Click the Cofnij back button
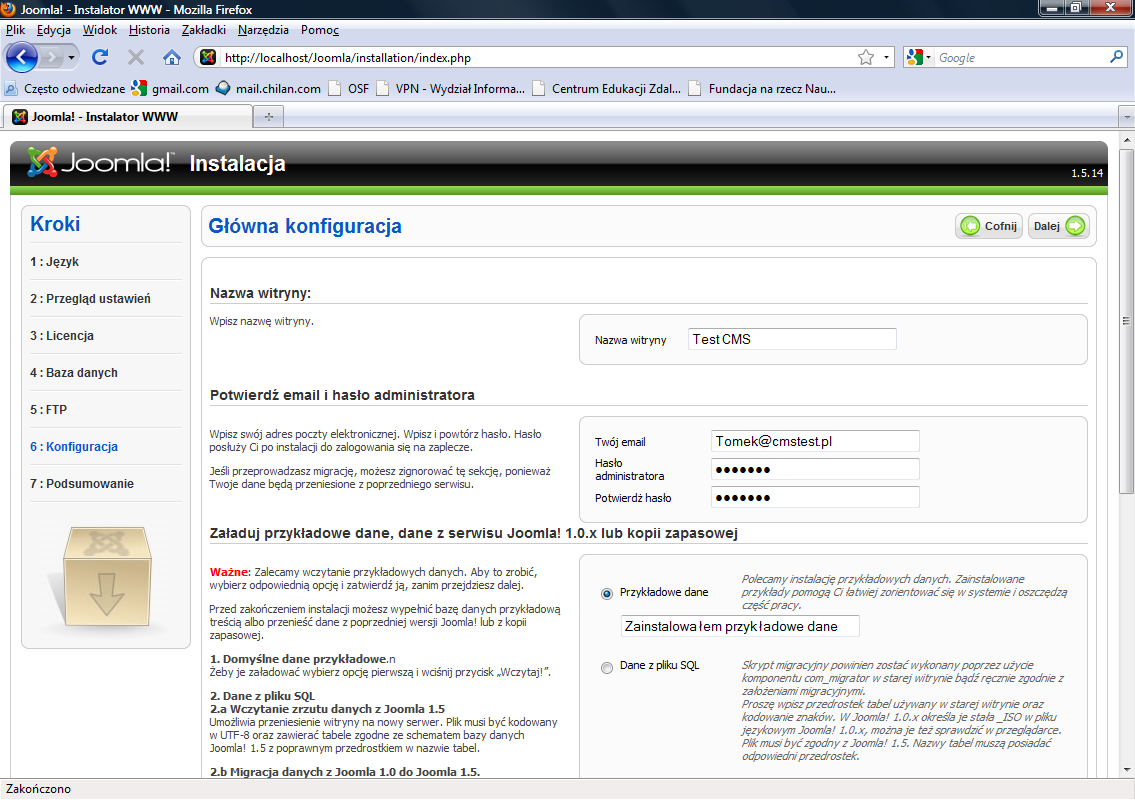Screen dimensions: 1135x800 click(x=989, y=226)
